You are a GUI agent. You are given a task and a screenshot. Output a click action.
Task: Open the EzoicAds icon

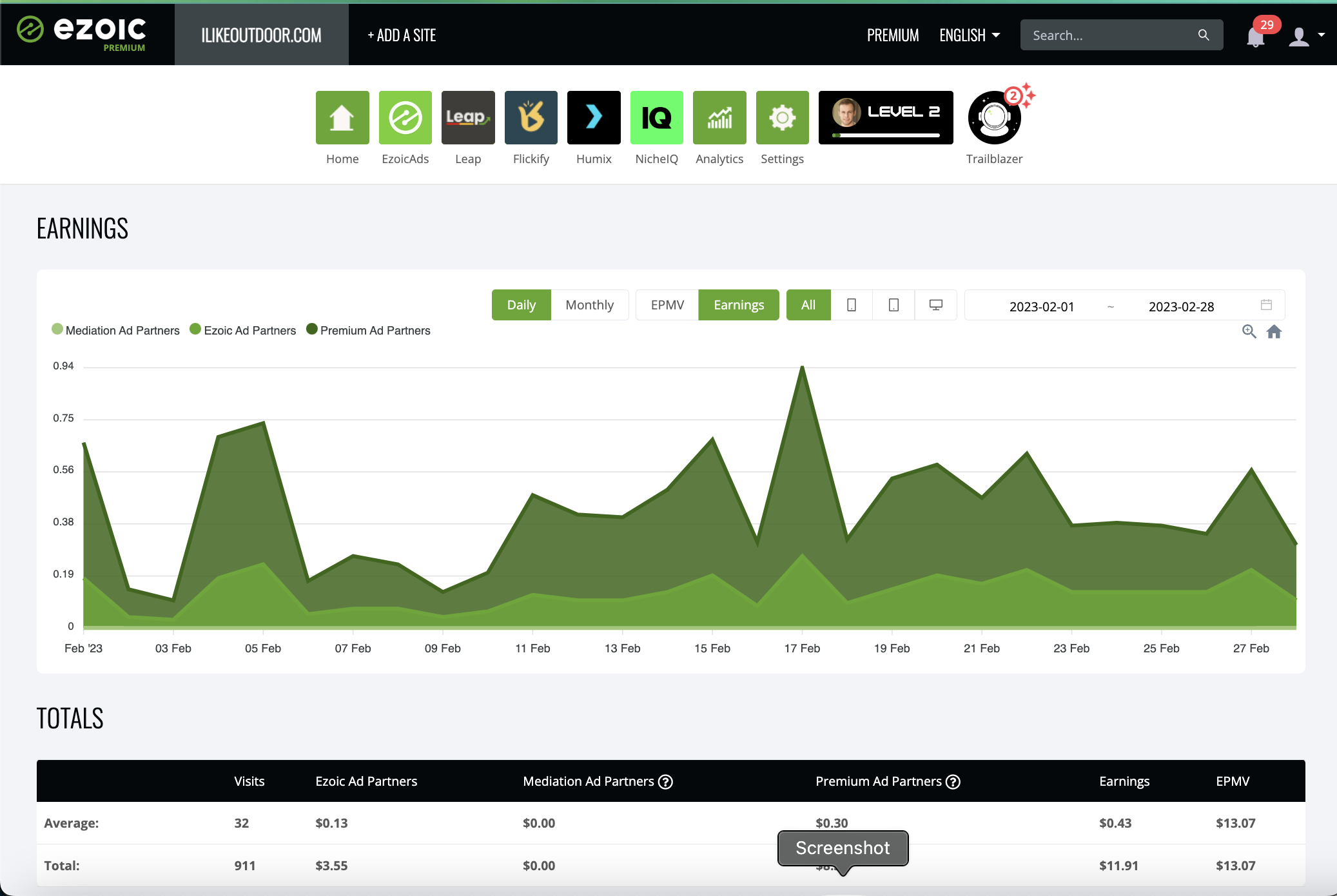[x=405, y=117]
